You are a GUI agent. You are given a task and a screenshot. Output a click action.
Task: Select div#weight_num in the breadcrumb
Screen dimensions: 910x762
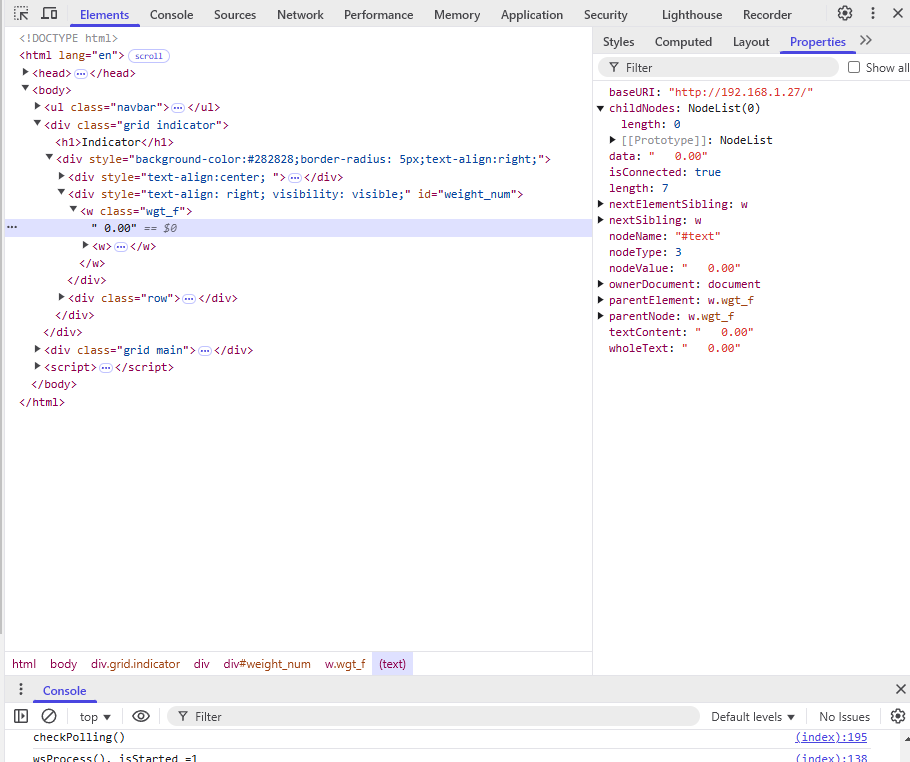pyautogui.click(x=267, y=664)
